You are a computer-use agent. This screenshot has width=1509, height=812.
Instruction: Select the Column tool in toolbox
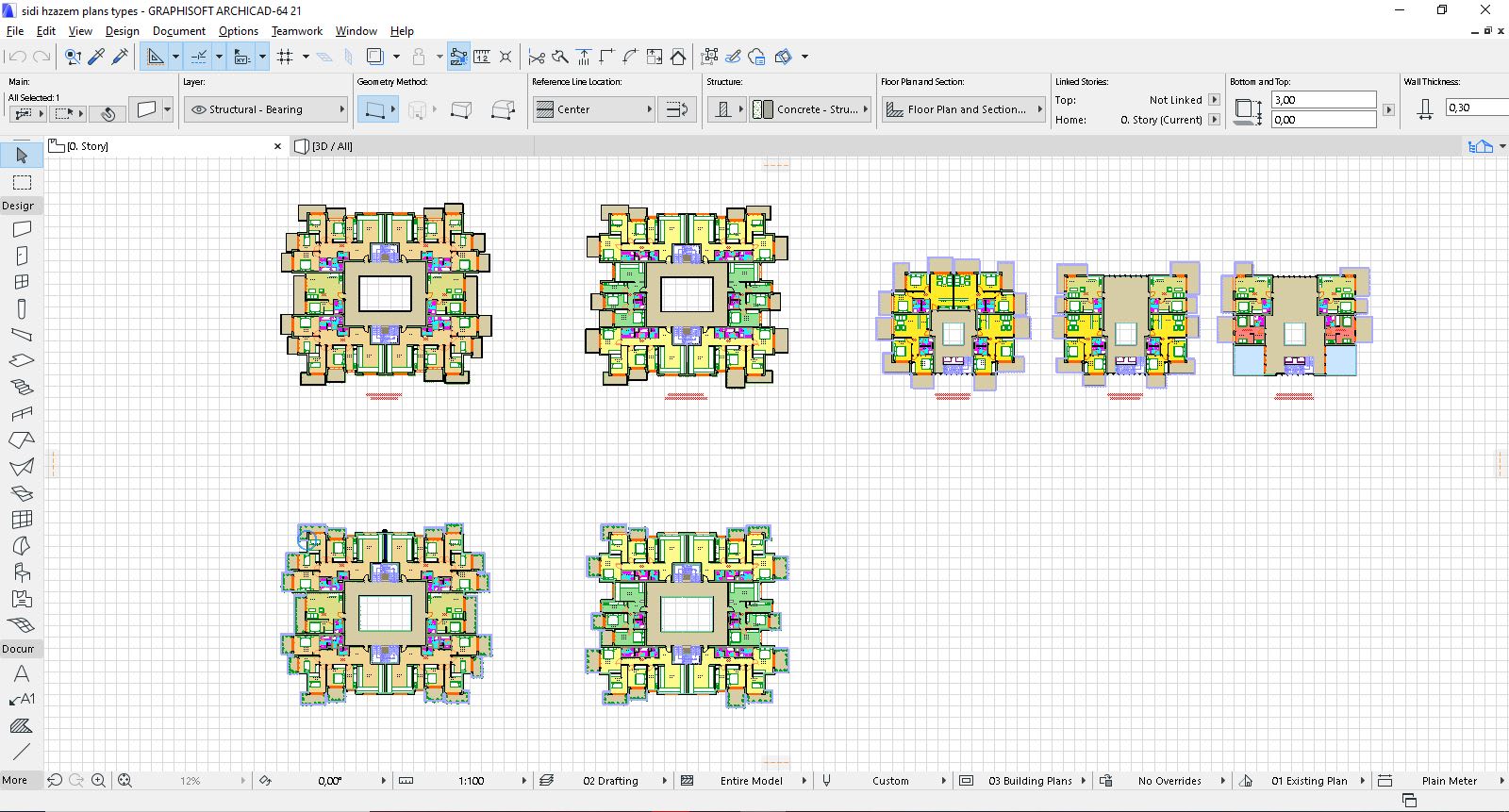pyautogui.click(x=22, y=308)
